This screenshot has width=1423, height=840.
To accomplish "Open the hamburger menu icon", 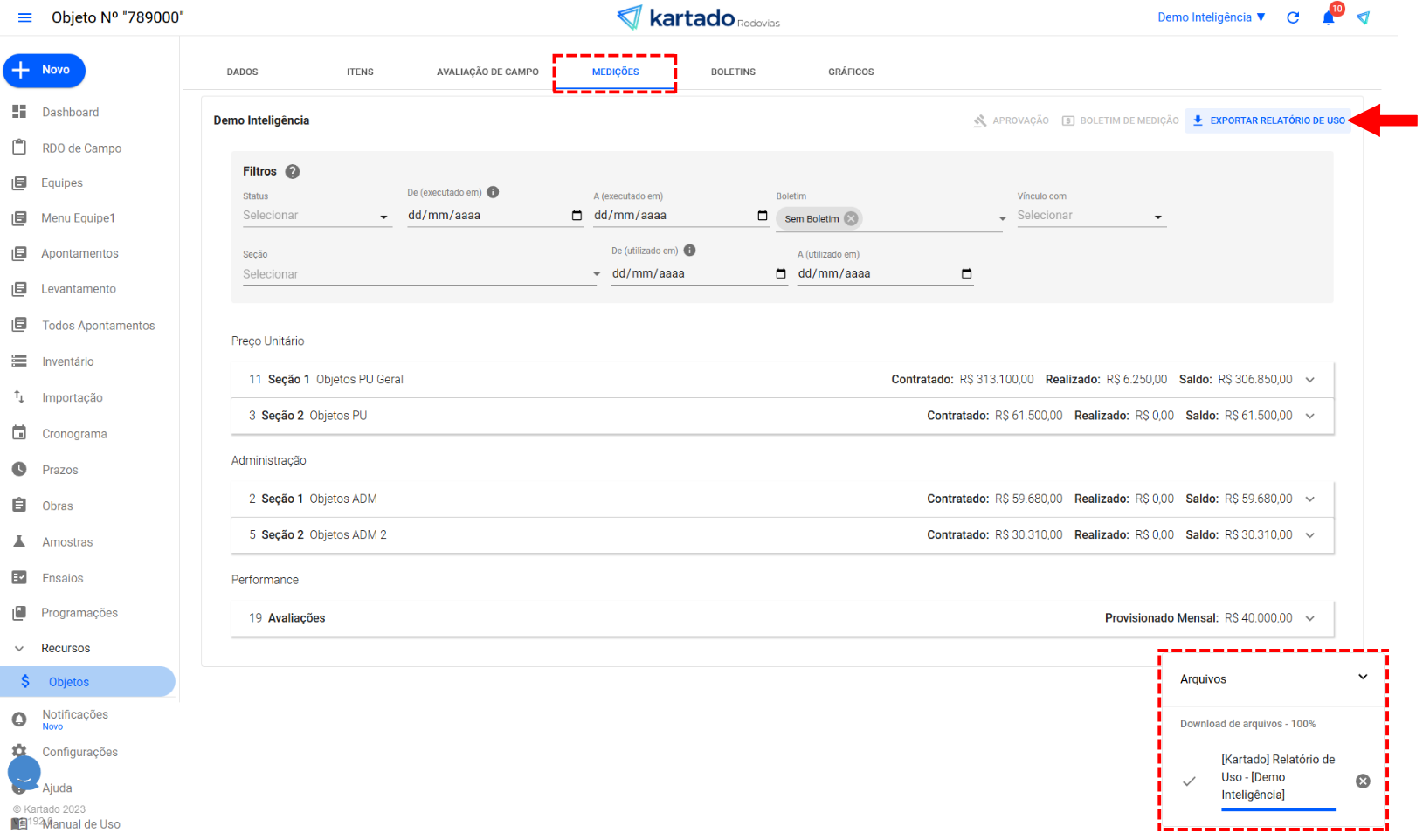I will pos(24,17).
